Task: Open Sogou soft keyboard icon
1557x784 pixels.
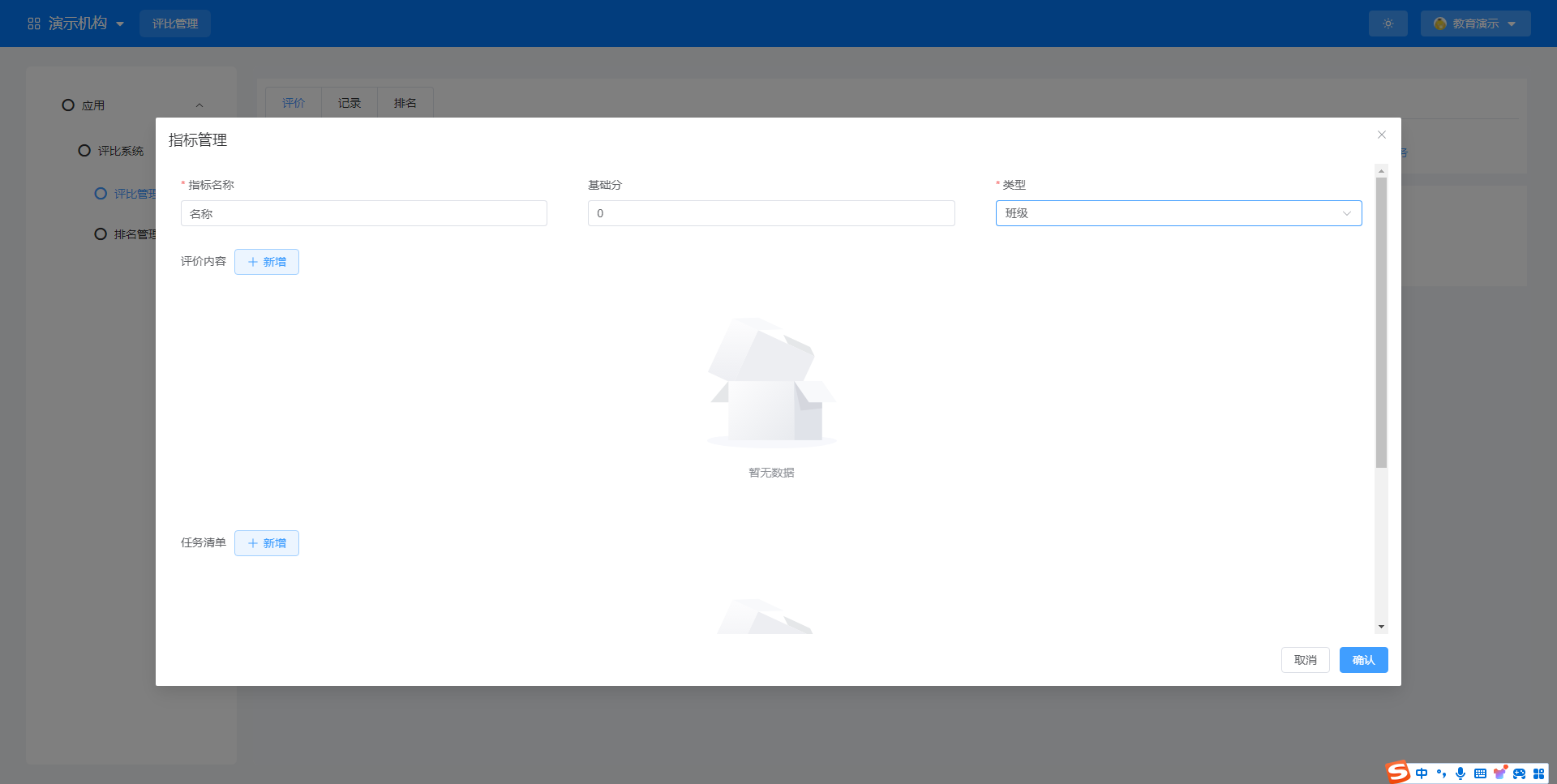Action: pos(1480,773)
